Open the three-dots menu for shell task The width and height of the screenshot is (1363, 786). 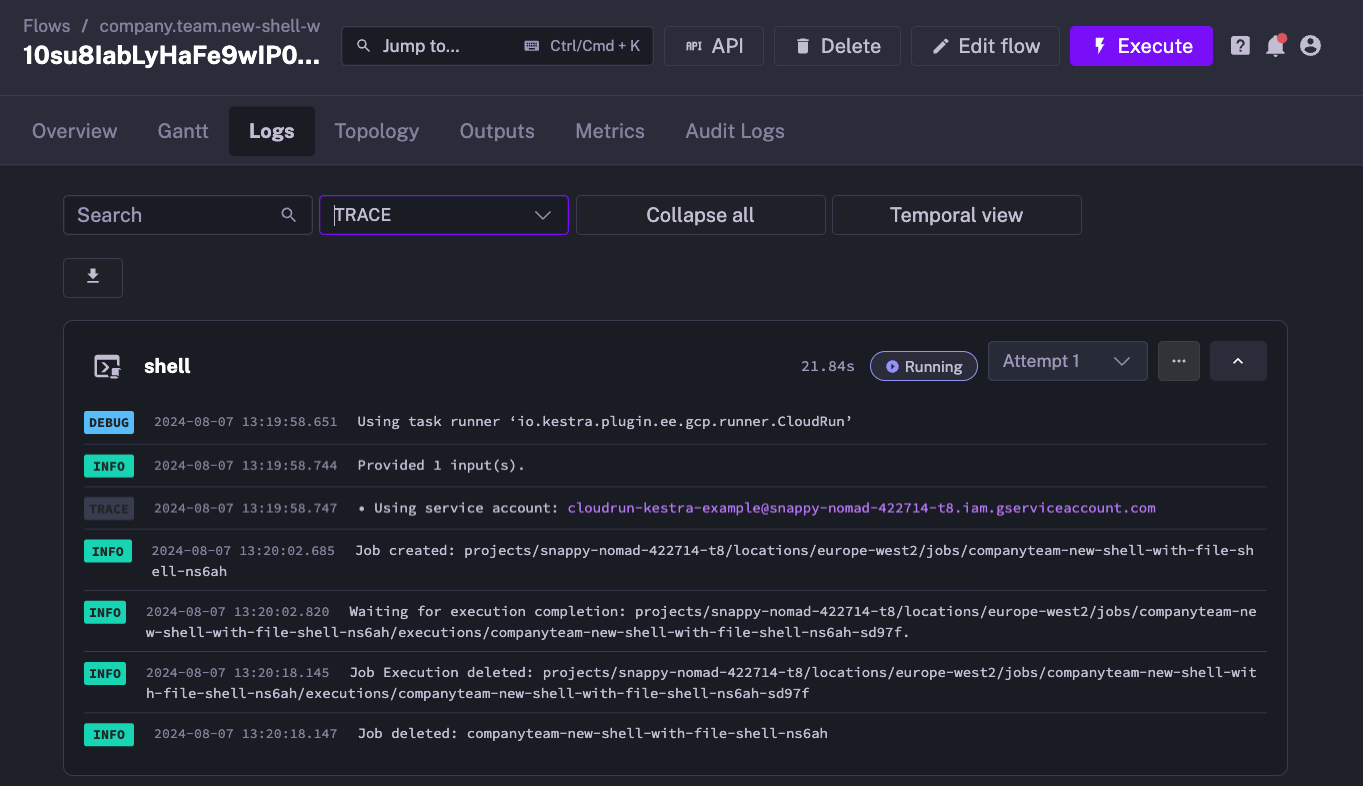[1178, 361]
